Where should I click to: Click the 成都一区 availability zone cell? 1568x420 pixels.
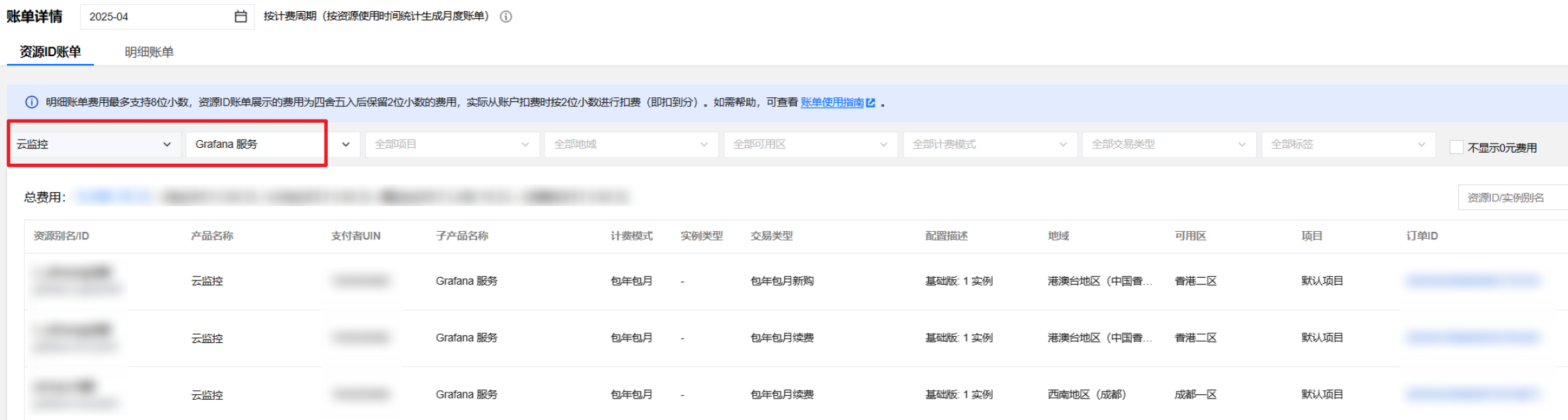pos(1196,394)
